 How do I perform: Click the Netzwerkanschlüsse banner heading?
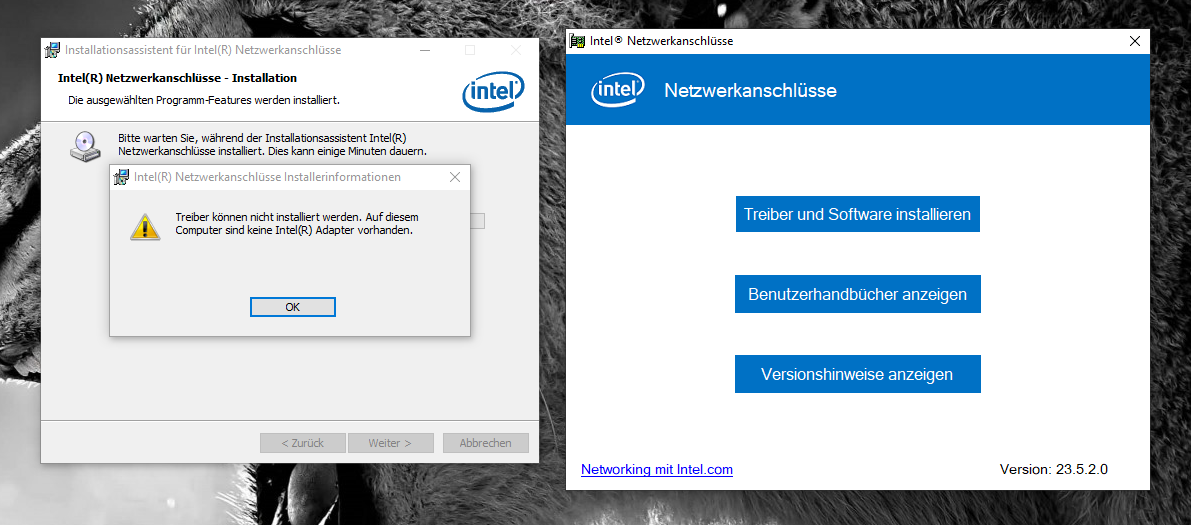(x=750, y=90)
